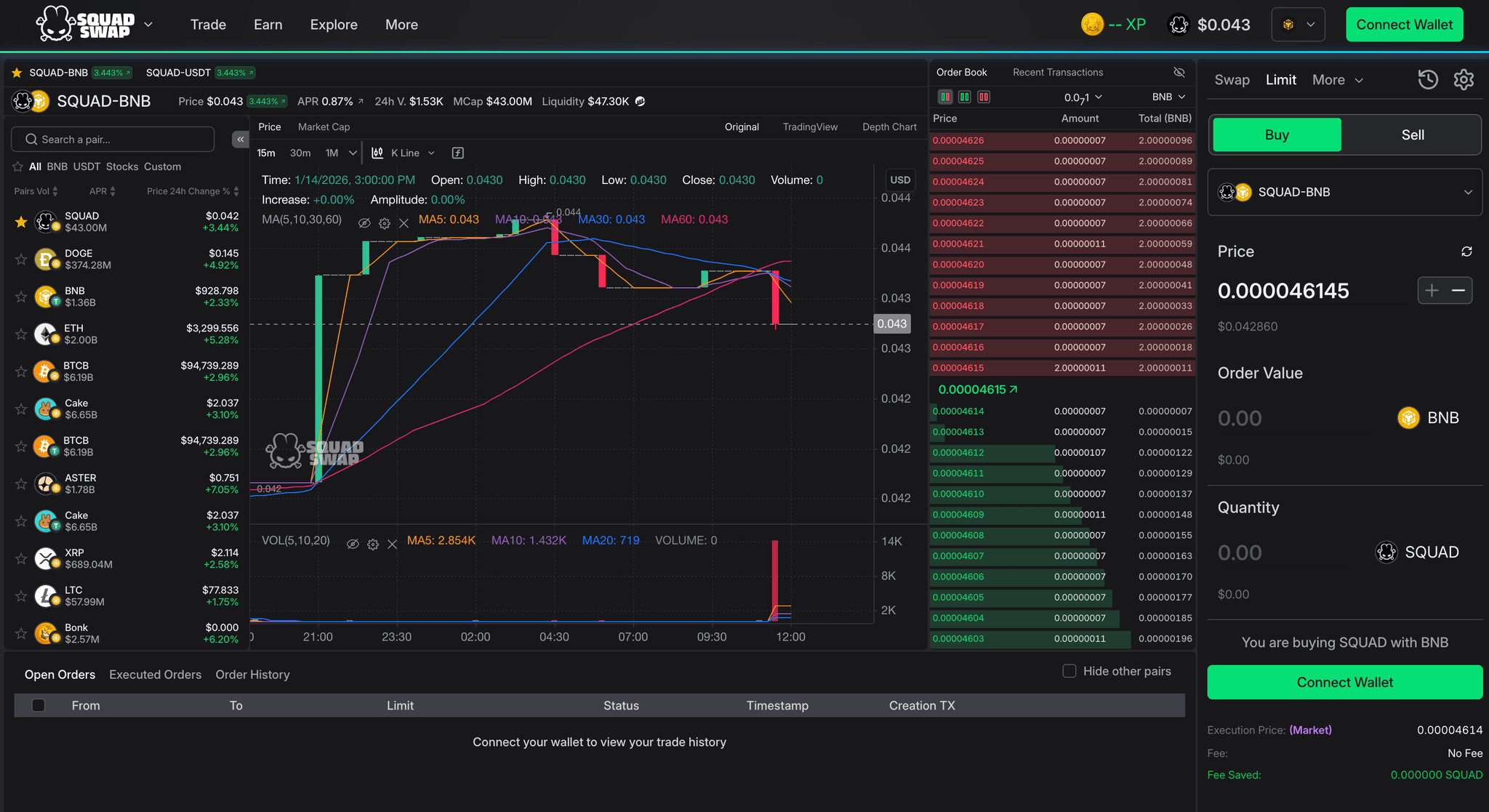Unfavorite the SQUAD pair star

point(21,222)
